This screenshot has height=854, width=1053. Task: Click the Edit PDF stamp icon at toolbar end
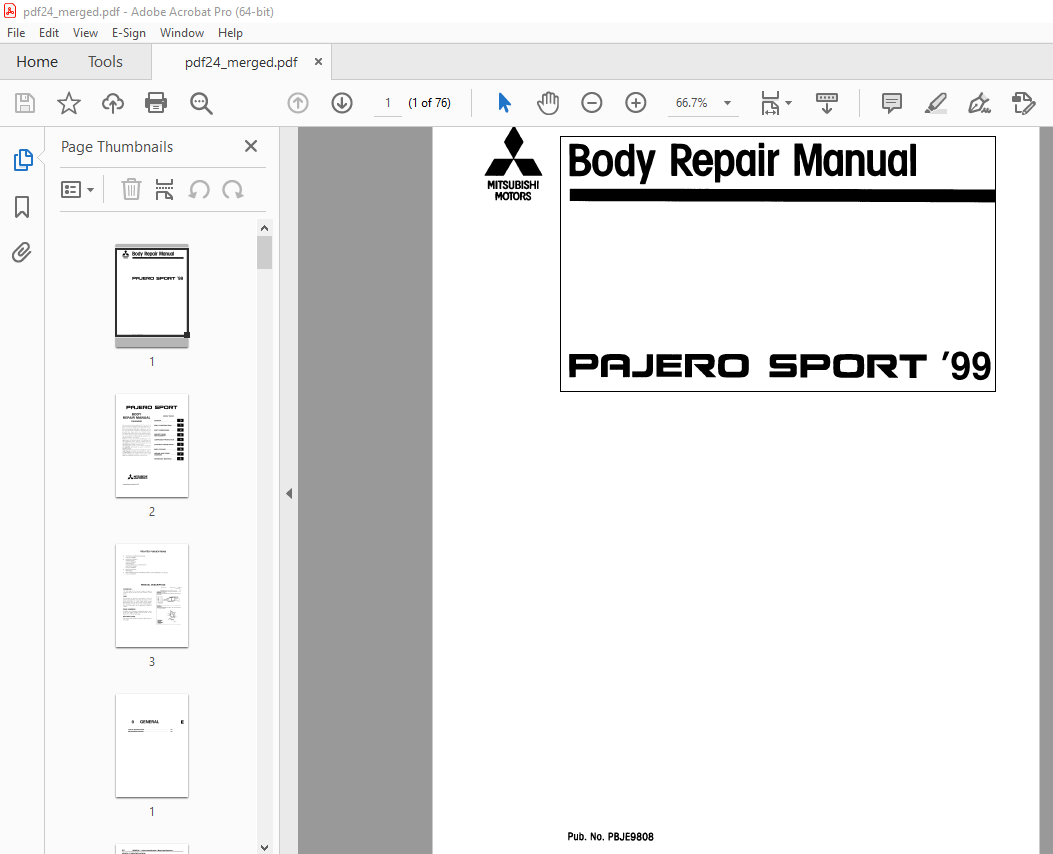click(x=1023, y=103)
